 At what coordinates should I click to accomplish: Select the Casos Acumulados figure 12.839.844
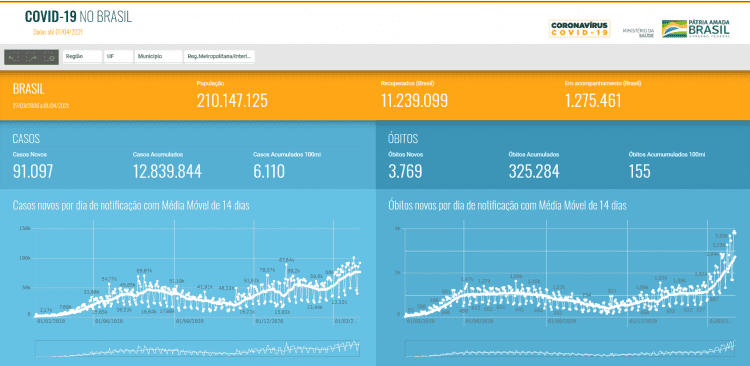pos(167,171)
